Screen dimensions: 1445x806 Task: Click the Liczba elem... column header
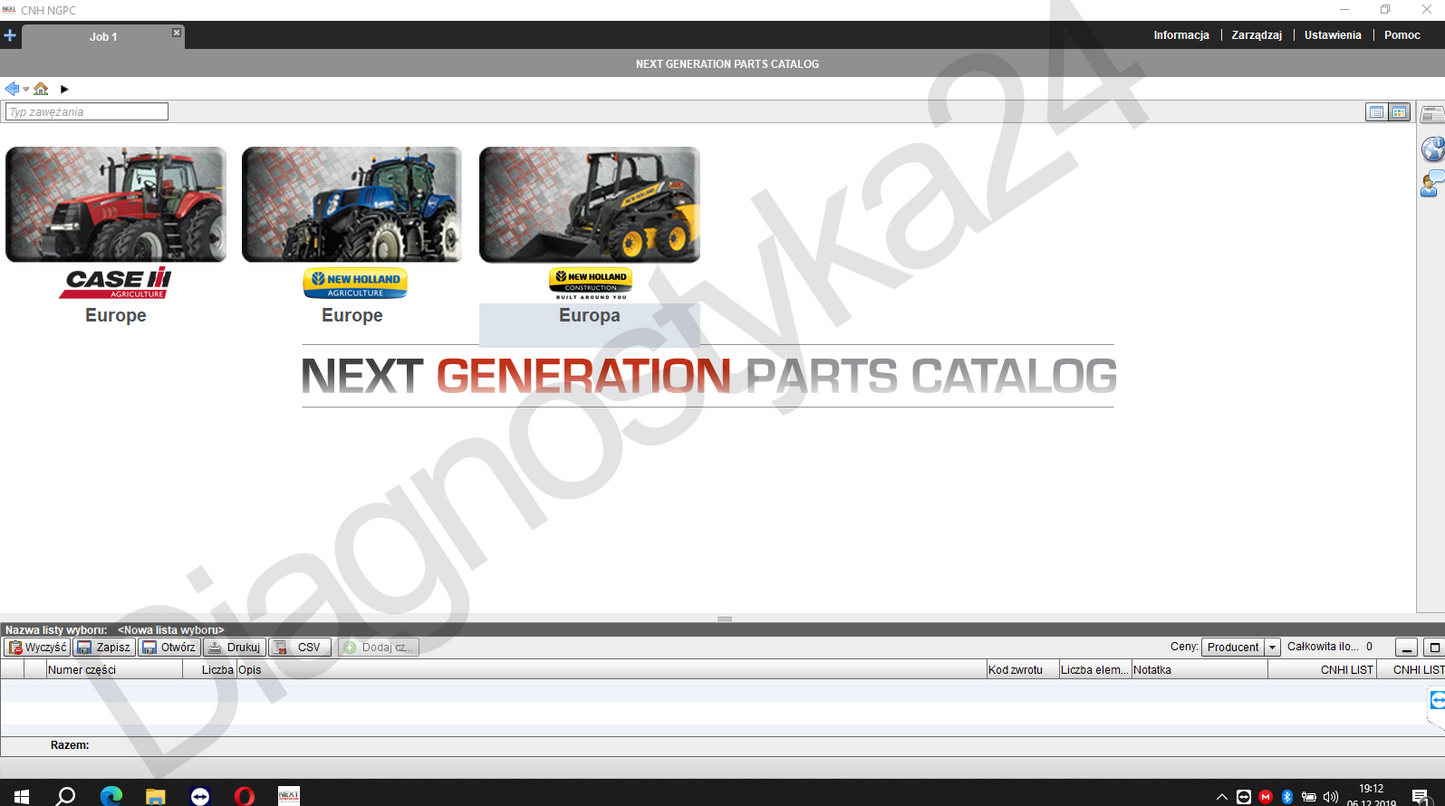1095,670
